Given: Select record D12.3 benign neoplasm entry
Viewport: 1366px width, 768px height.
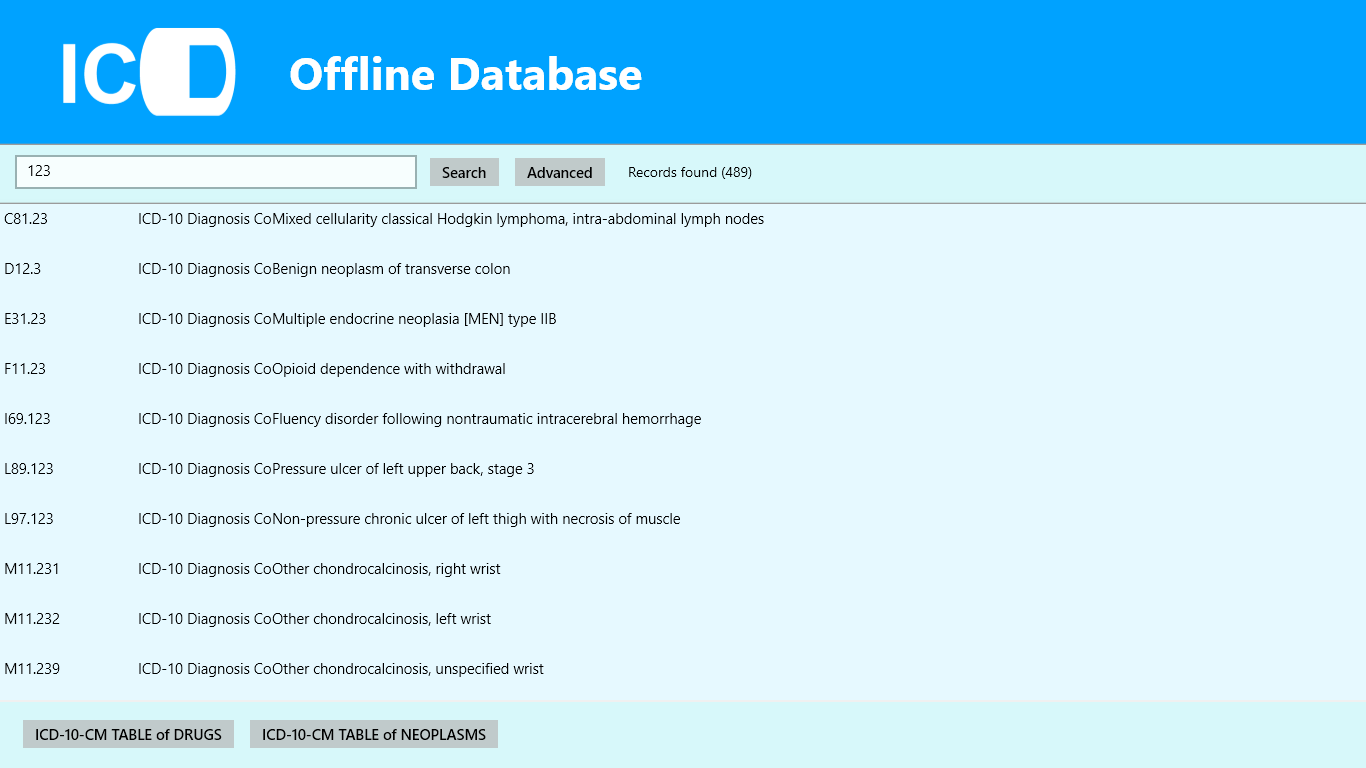Looking at the screenshot, I should coord(324,268).
